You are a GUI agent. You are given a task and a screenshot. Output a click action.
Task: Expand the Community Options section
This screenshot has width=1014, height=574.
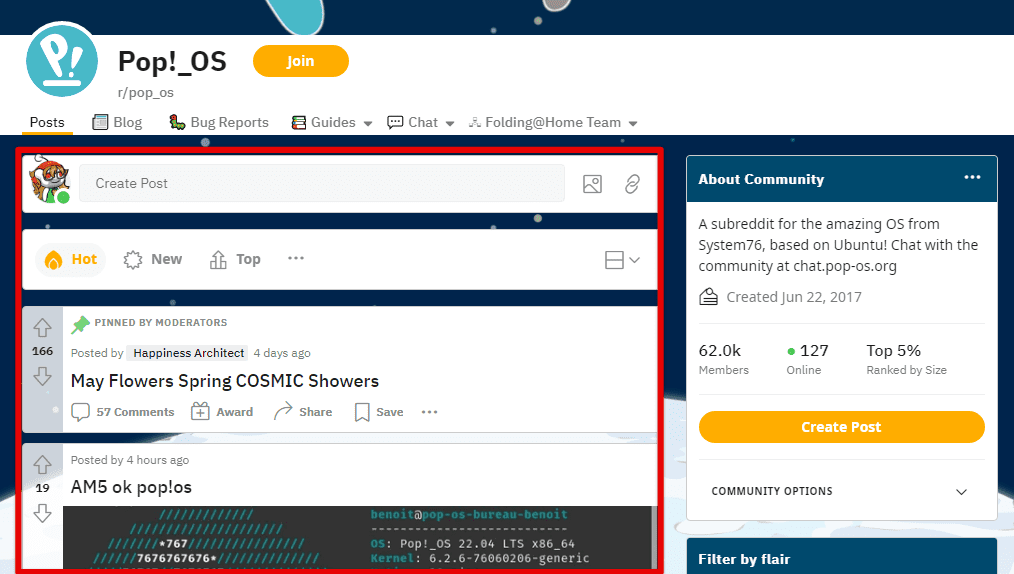tap(841, 491)
